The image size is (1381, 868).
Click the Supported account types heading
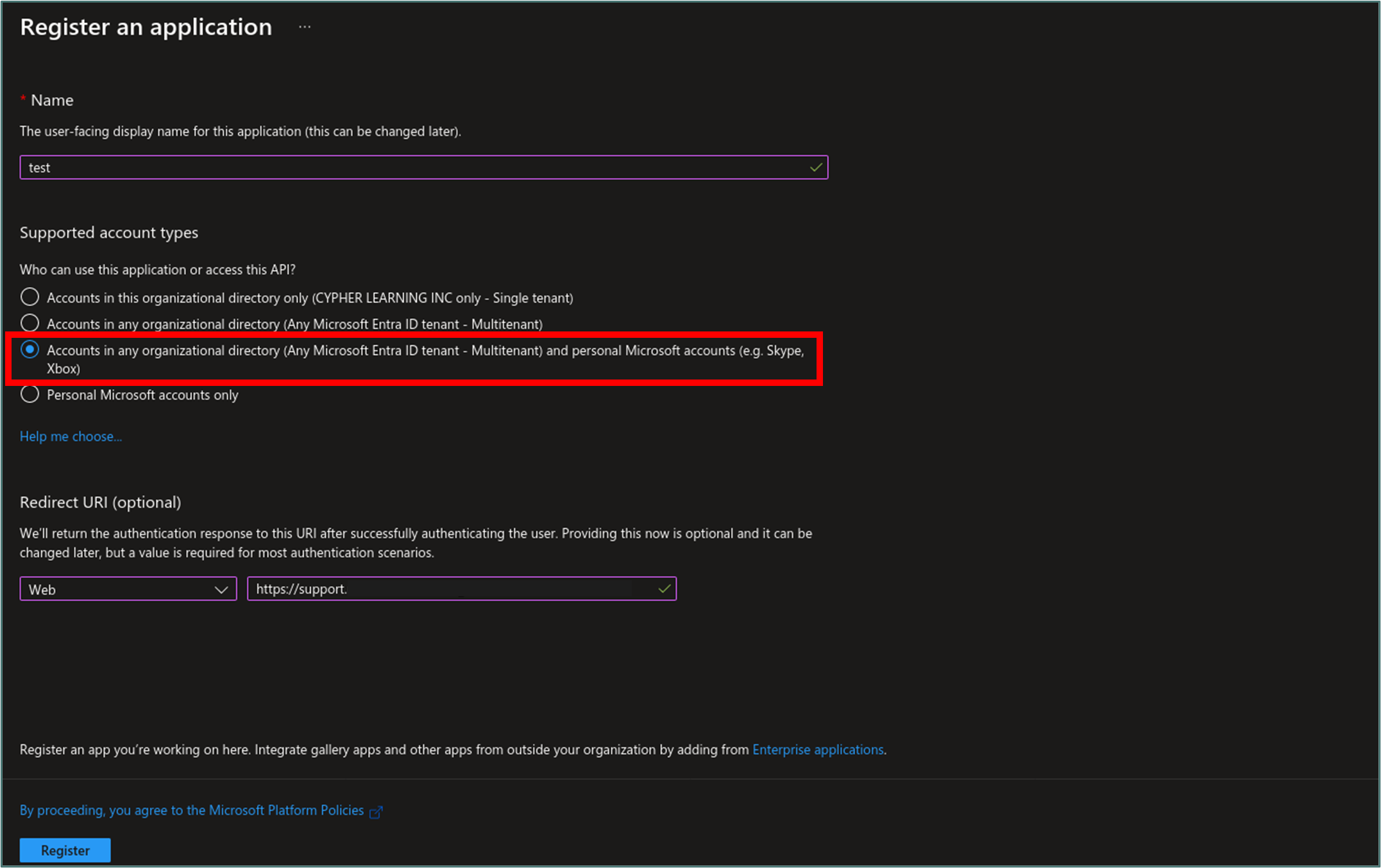click(109, 232)
